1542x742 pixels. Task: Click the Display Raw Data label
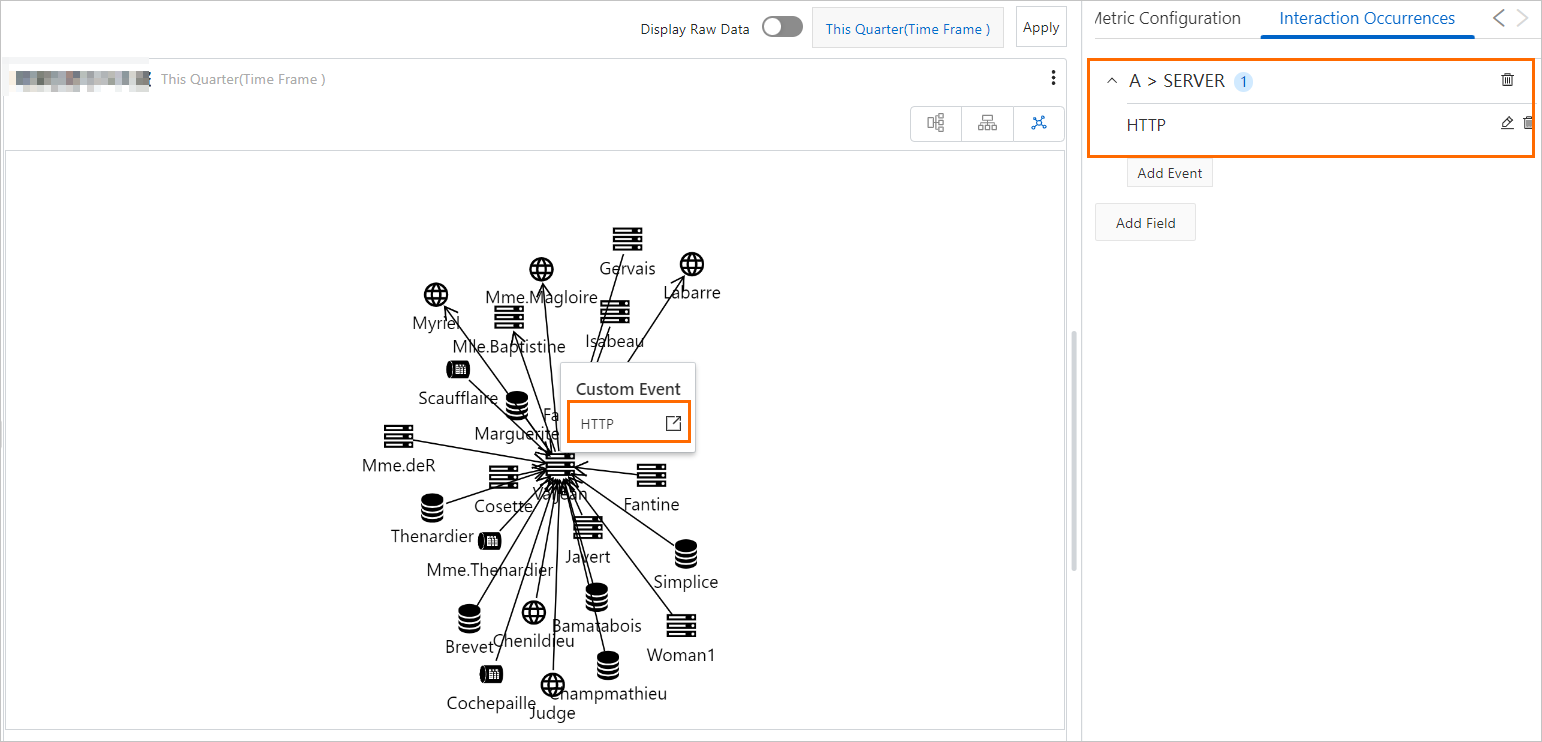pyautogui.click(x=695, y=29)
